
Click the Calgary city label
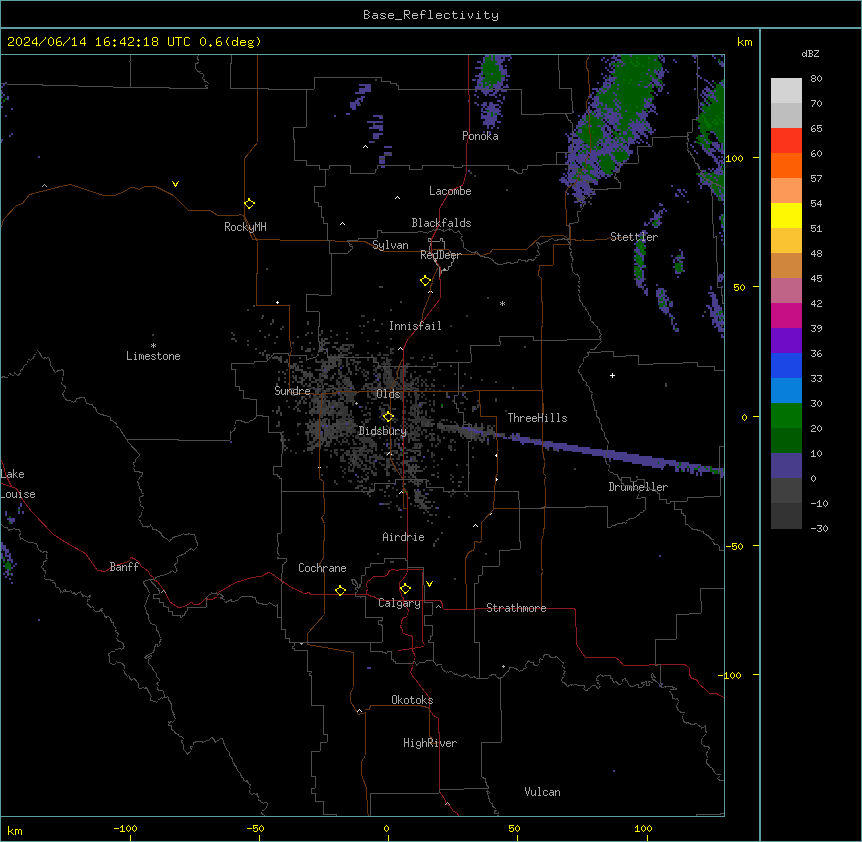coord(399,603)
